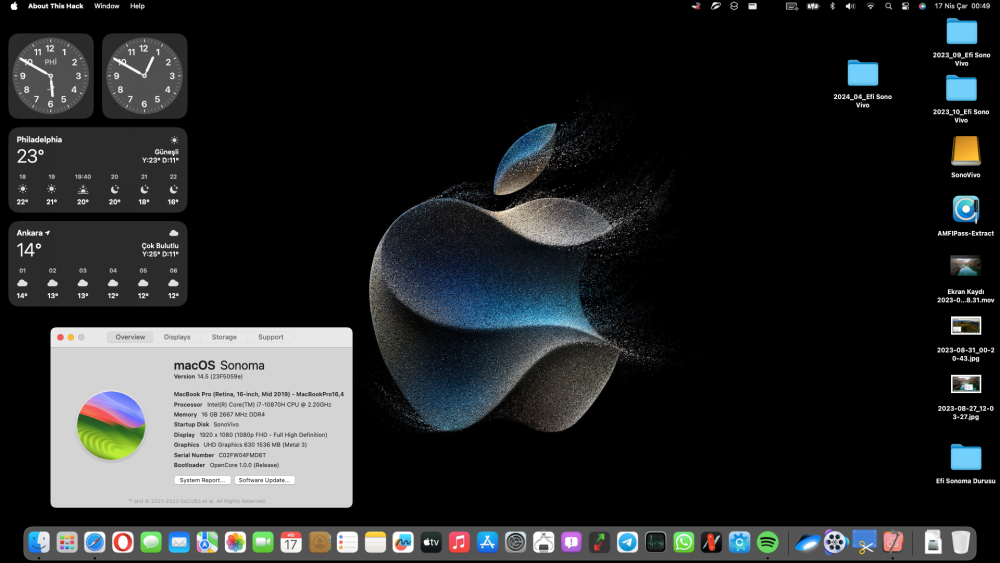Viewport: 1000px width, 563px height.
Task: Click the System Report button
Action: [x=202, y=480]
